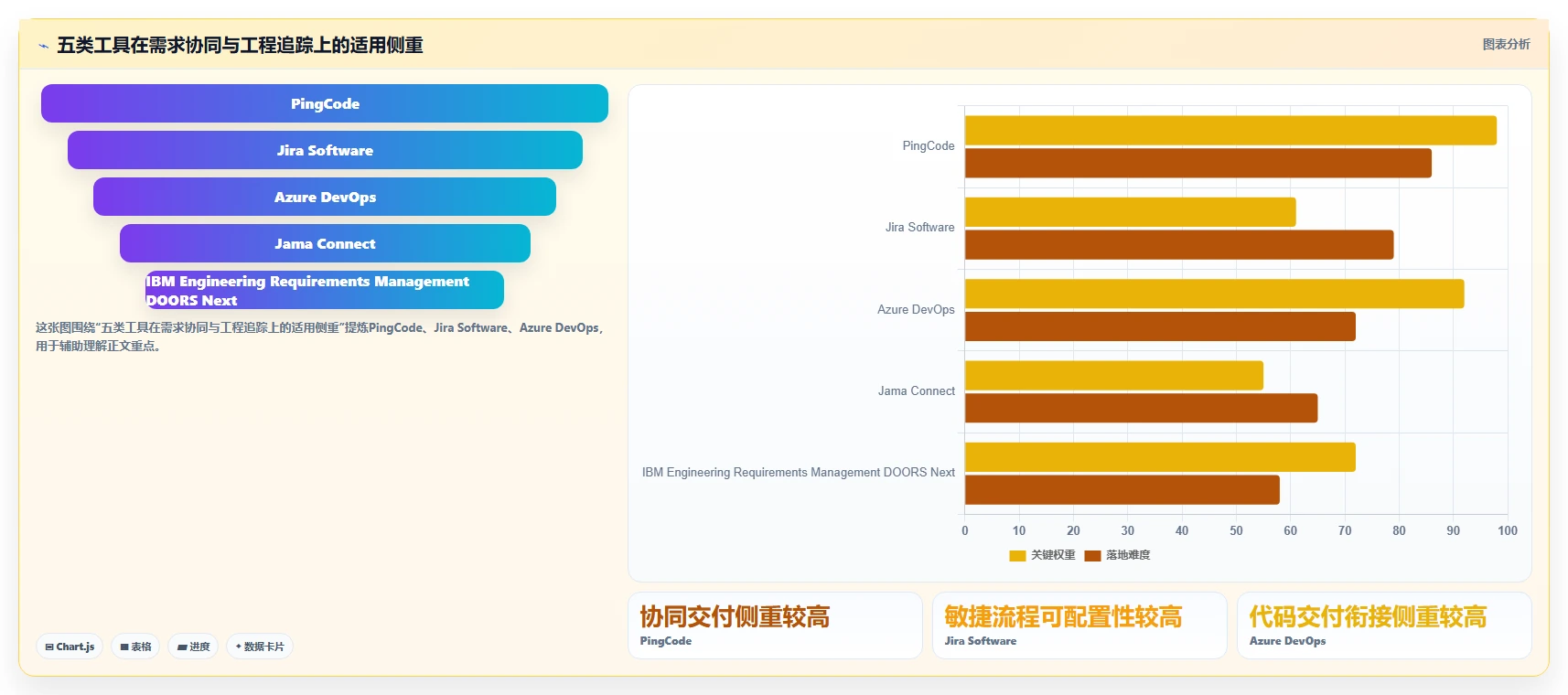
Task: Click PingCode's brown 落地难度 bar
Action: point(1198,163)
